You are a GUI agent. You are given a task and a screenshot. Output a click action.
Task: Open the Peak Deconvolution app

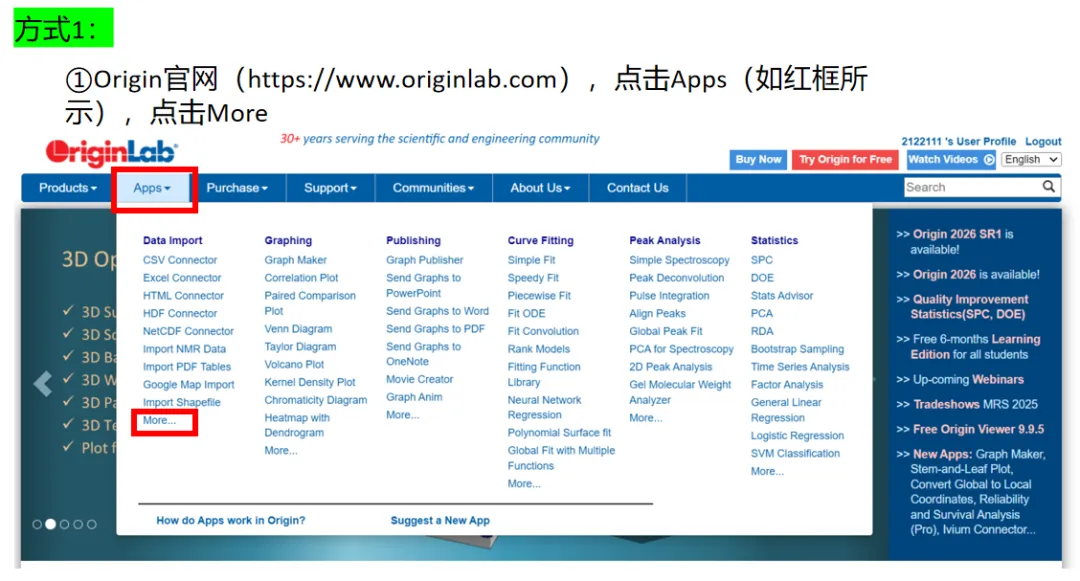tap(676, 277)
